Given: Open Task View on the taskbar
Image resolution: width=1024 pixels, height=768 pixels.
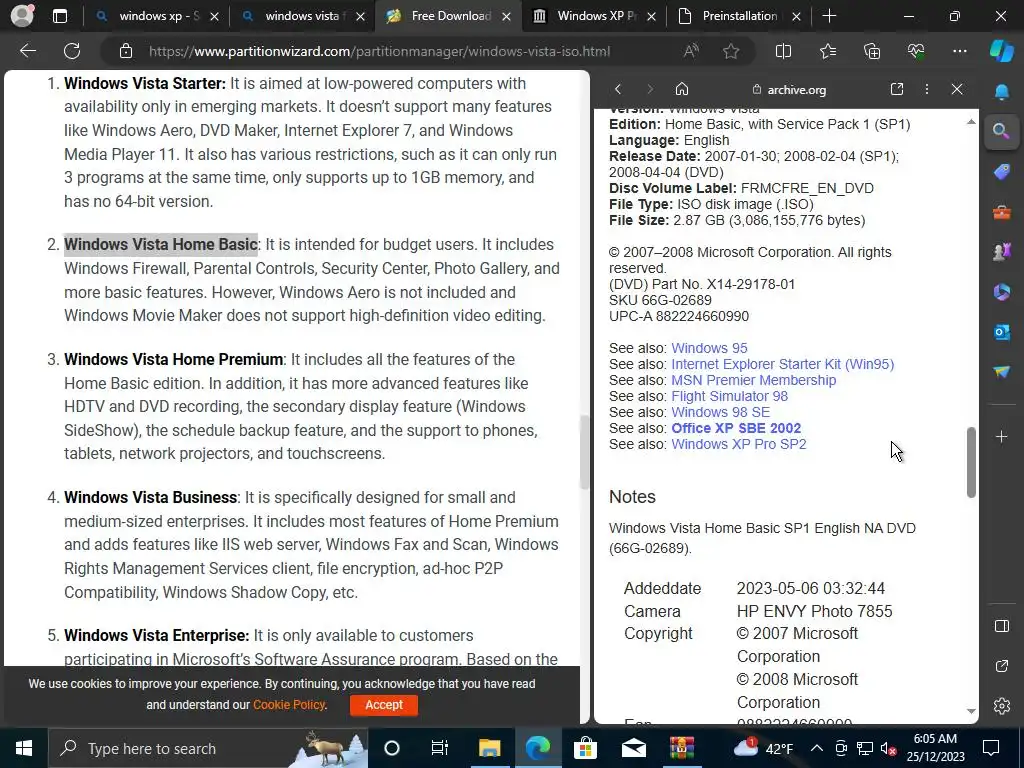Looking at the screenshot, I should point(440,748).
